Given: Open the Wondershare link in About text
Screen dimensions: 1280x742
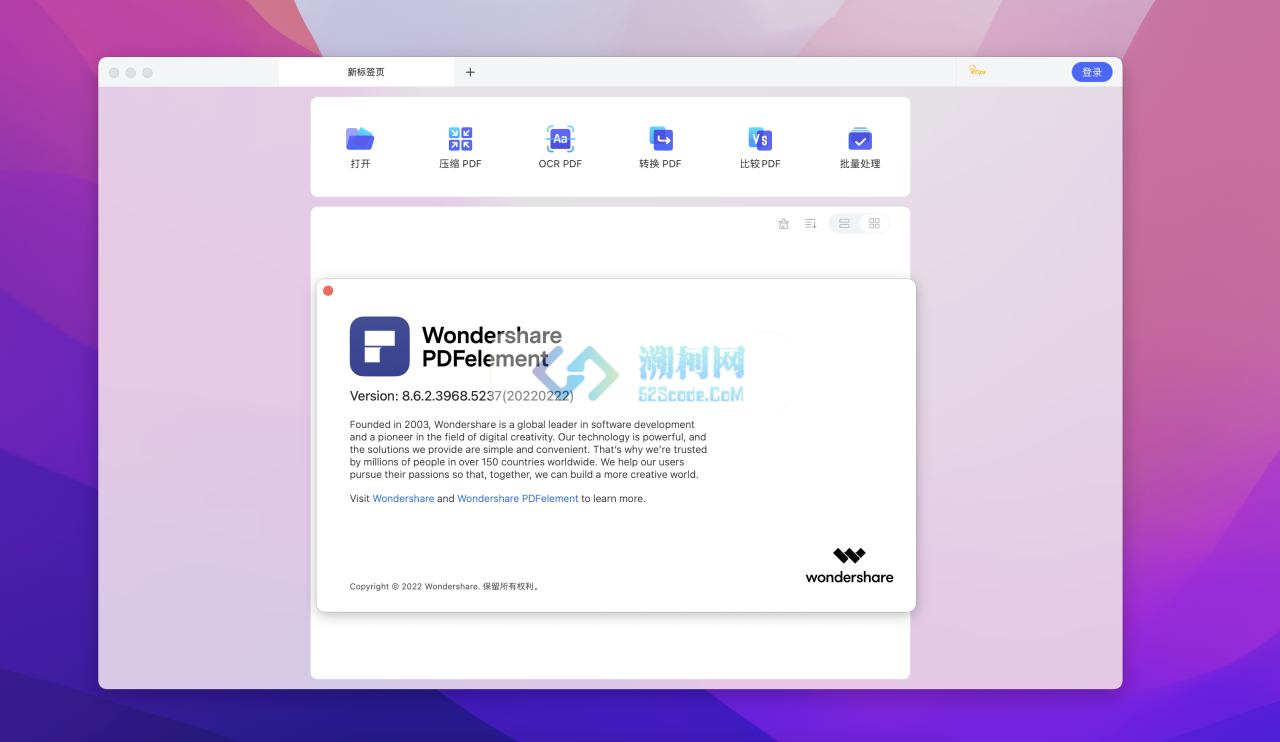Looking at the screenshot, I should [403, 498].
